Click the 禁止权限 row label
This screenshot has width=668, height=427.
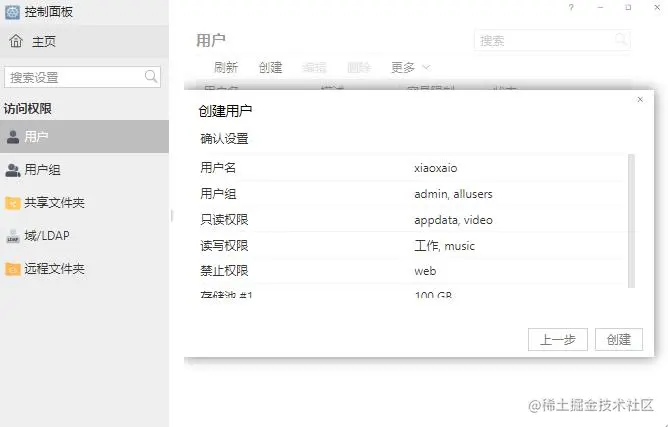(224, 271)
